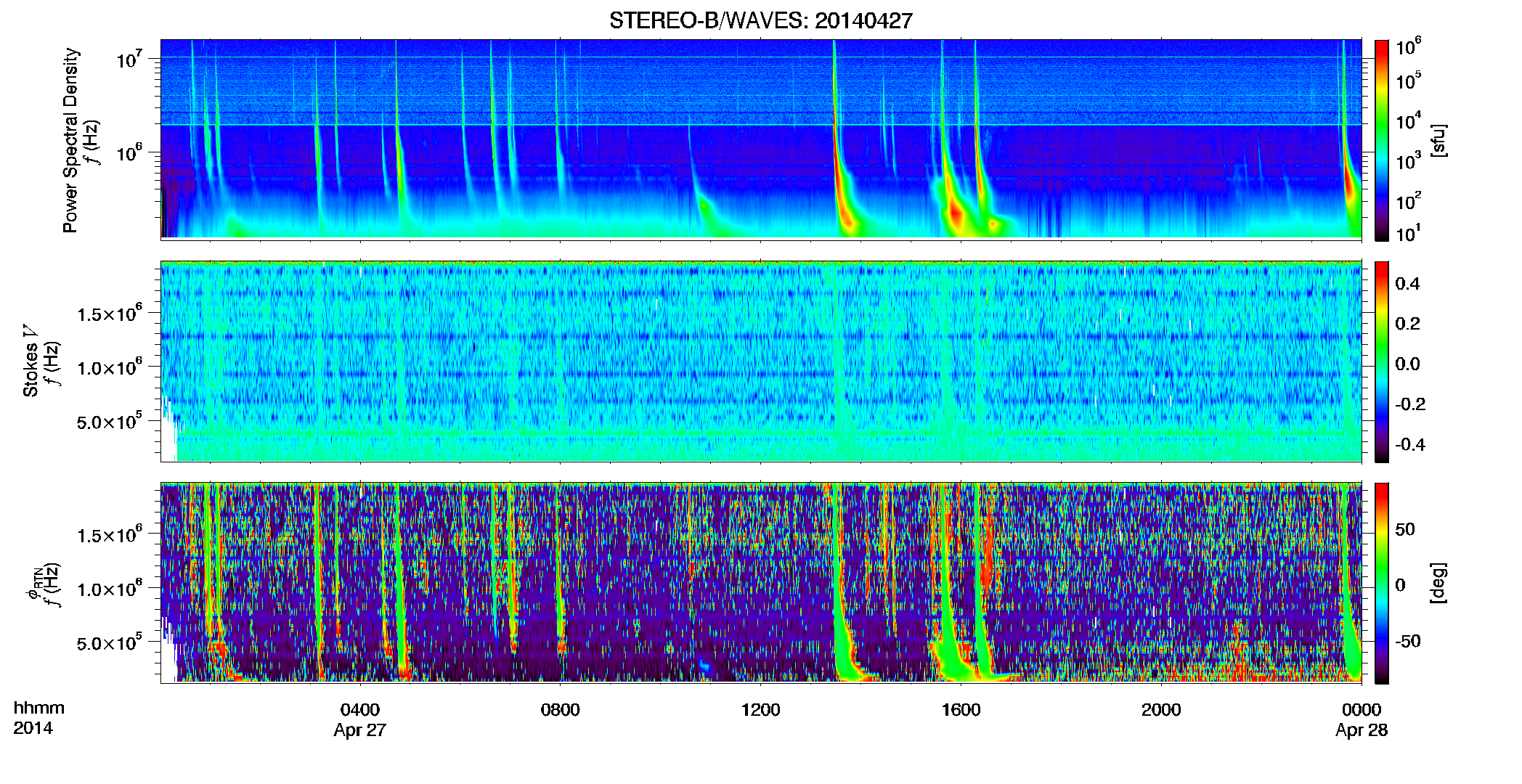This screenshot has height=784, width=1522.
Task: Select the 0400 time tick label
Action: (x=359, y=709)
